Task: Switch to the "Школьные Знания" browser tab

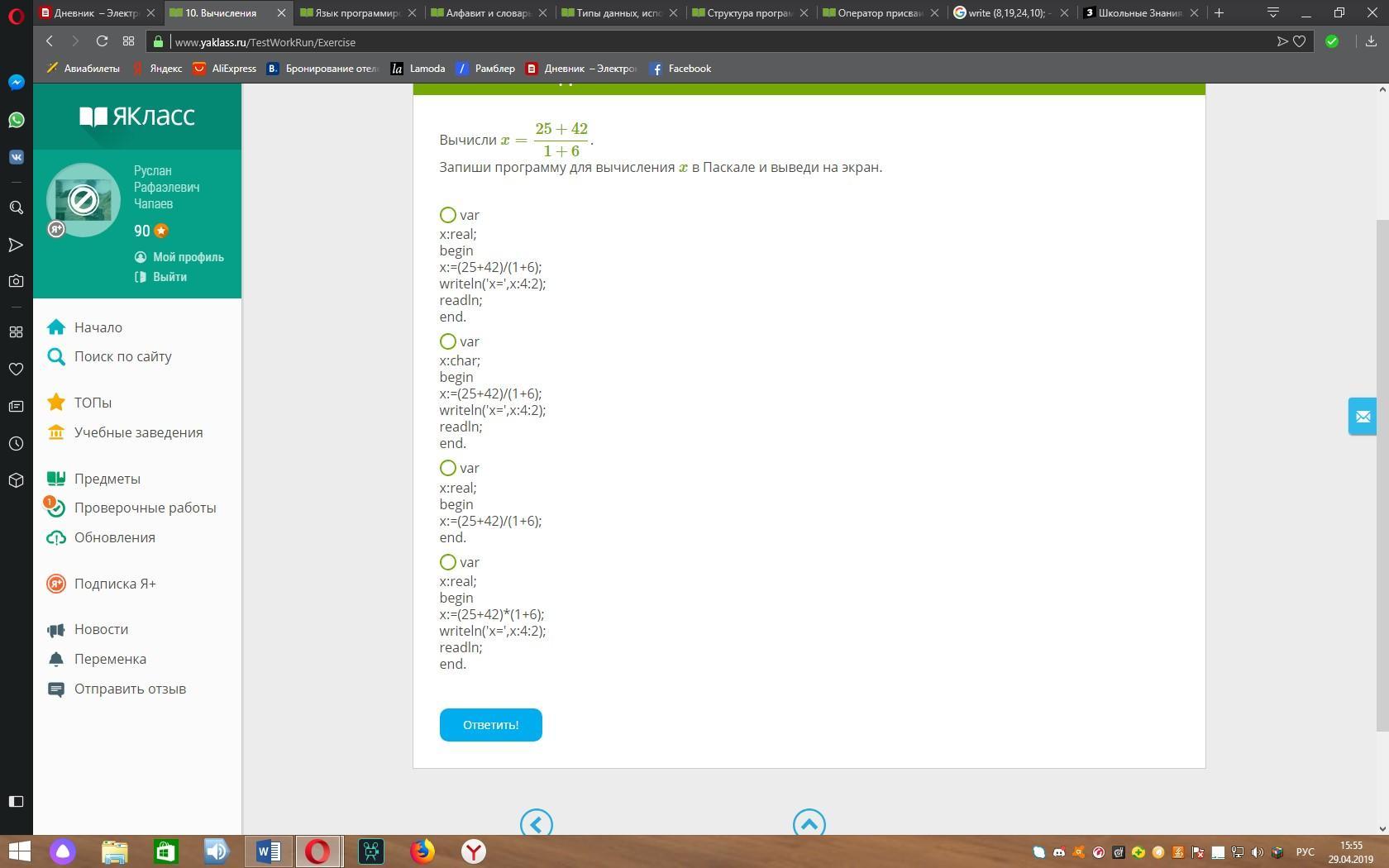Action: coord(1138,12)
